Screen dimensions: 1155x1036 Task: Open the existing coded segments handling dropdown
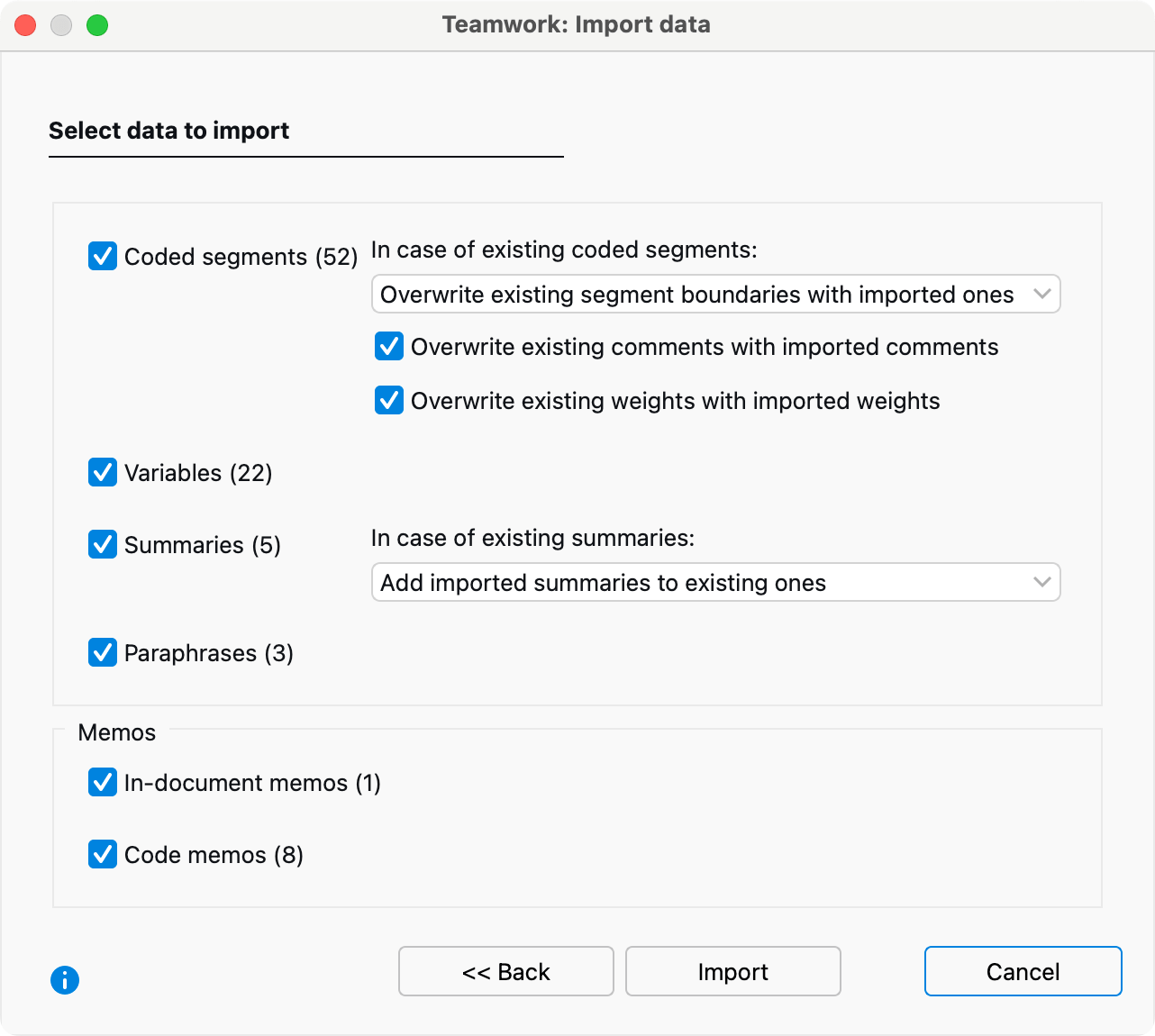[x=716, y=294]
